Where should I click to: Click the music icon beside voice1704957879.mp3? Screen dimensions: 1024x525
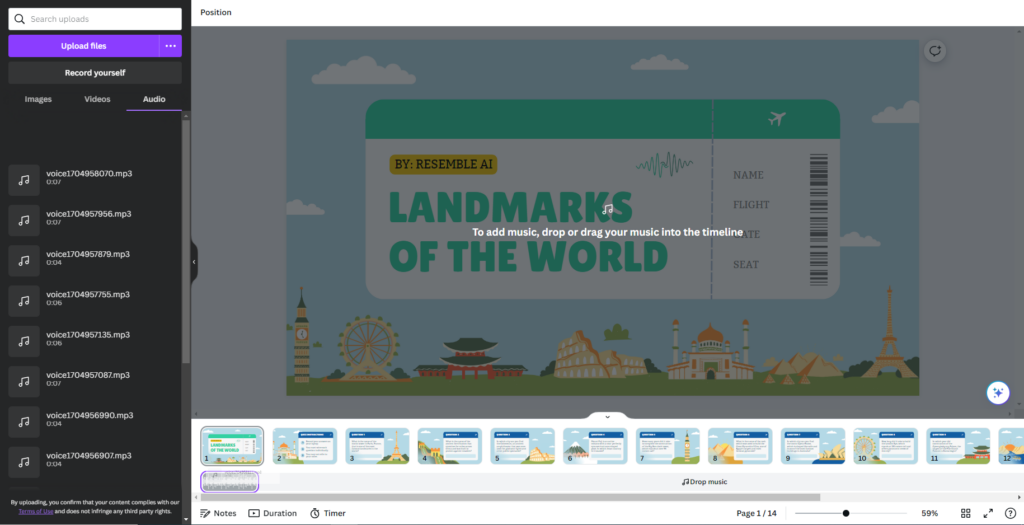pyautogui.click(x=24, y=261)
